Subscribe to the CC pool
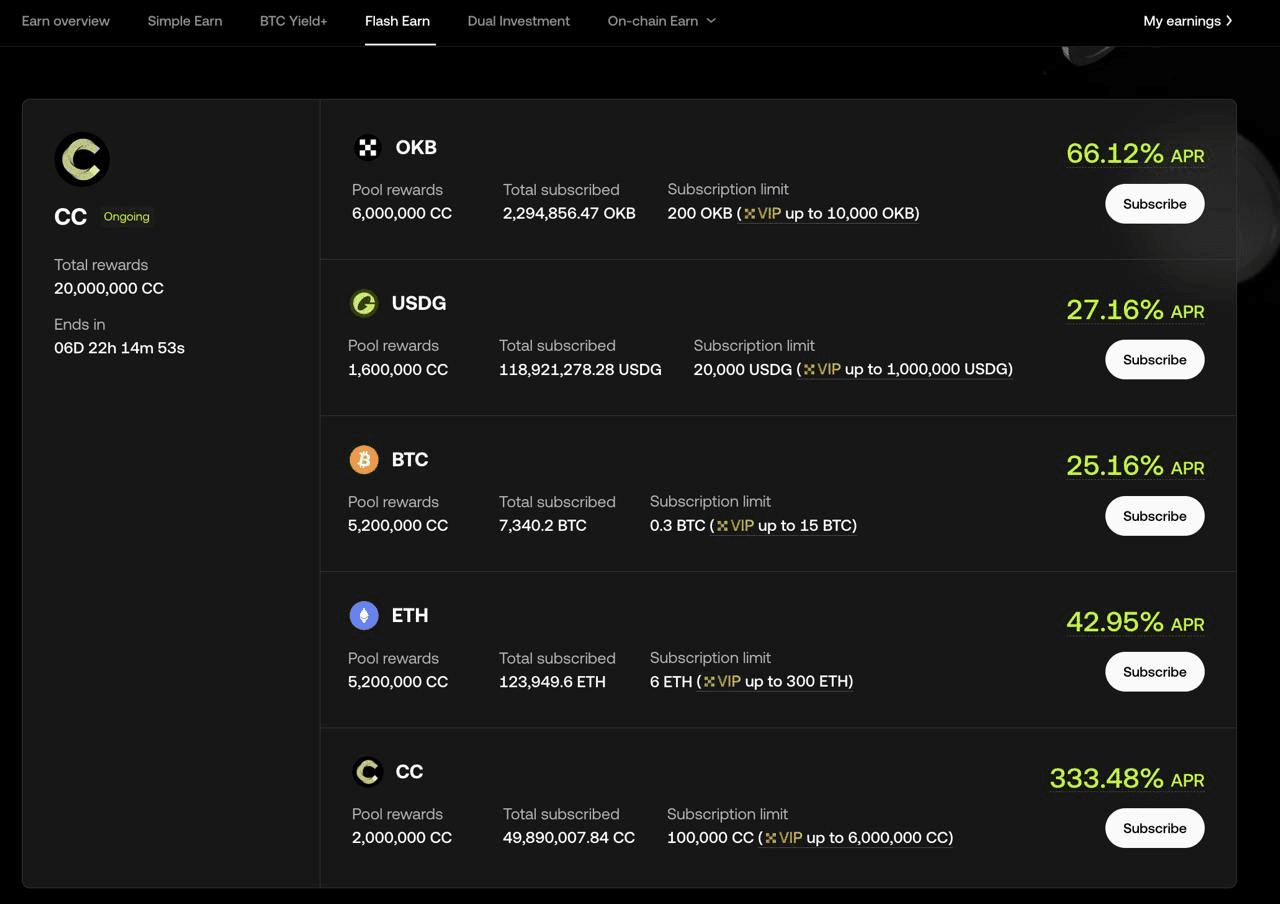The height and width of the screenshot is (904, 1280). click(1154, 827)
